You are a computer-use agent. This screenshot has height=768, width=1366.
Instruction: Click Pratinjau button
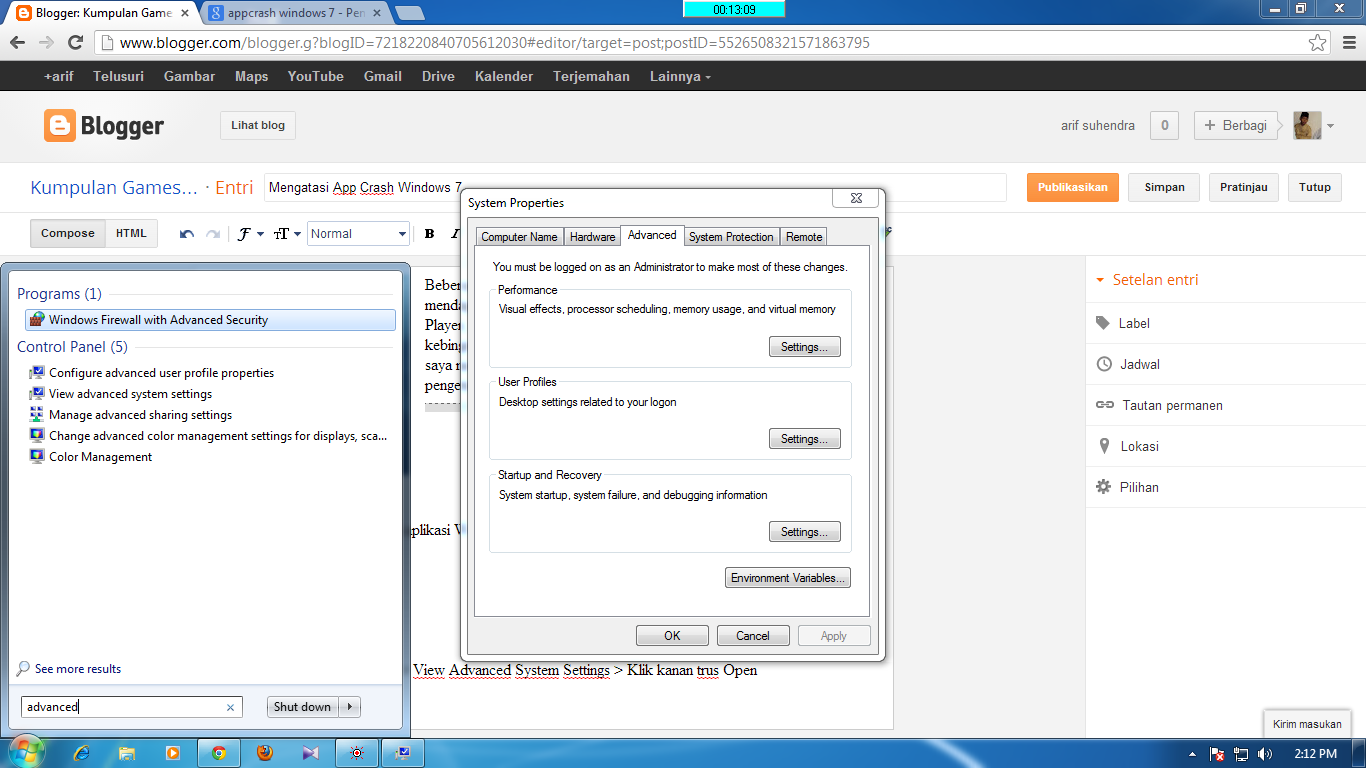coord(1244,187)
